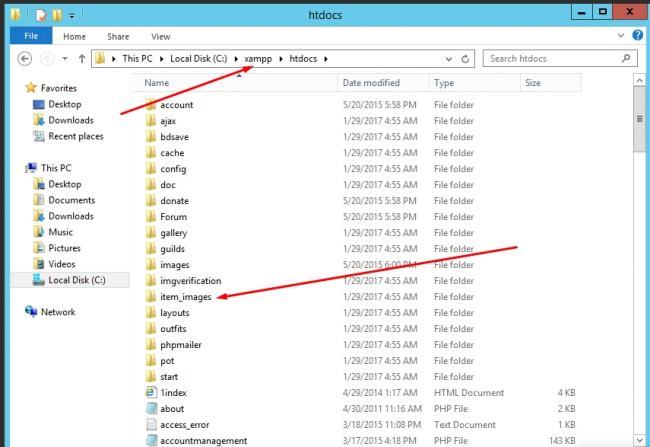Select the access_error text document icon

151,424
